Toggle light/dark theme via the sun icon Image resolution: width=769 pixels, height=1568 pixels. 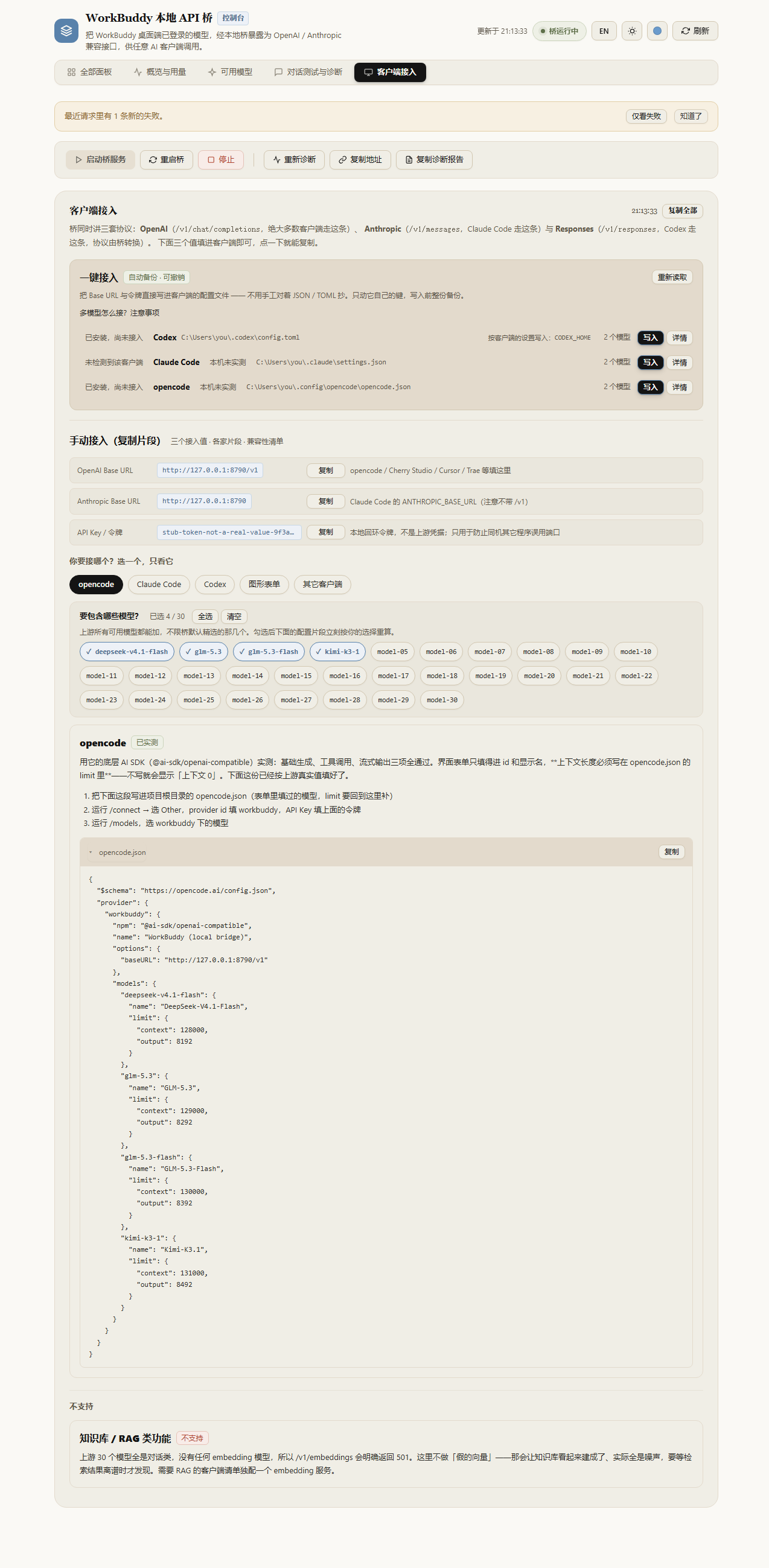632,31
